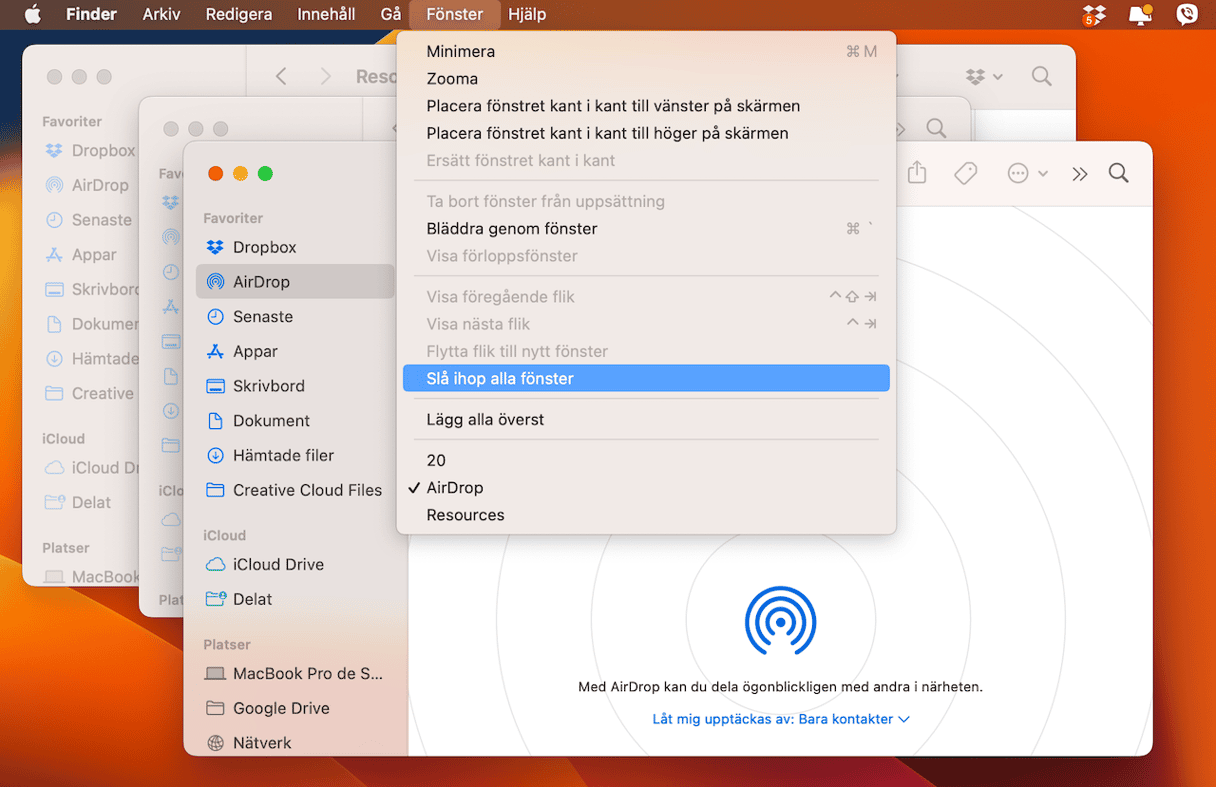
Task: Click the Viber icon in menu bar
Action: [x=1187, y=15]
